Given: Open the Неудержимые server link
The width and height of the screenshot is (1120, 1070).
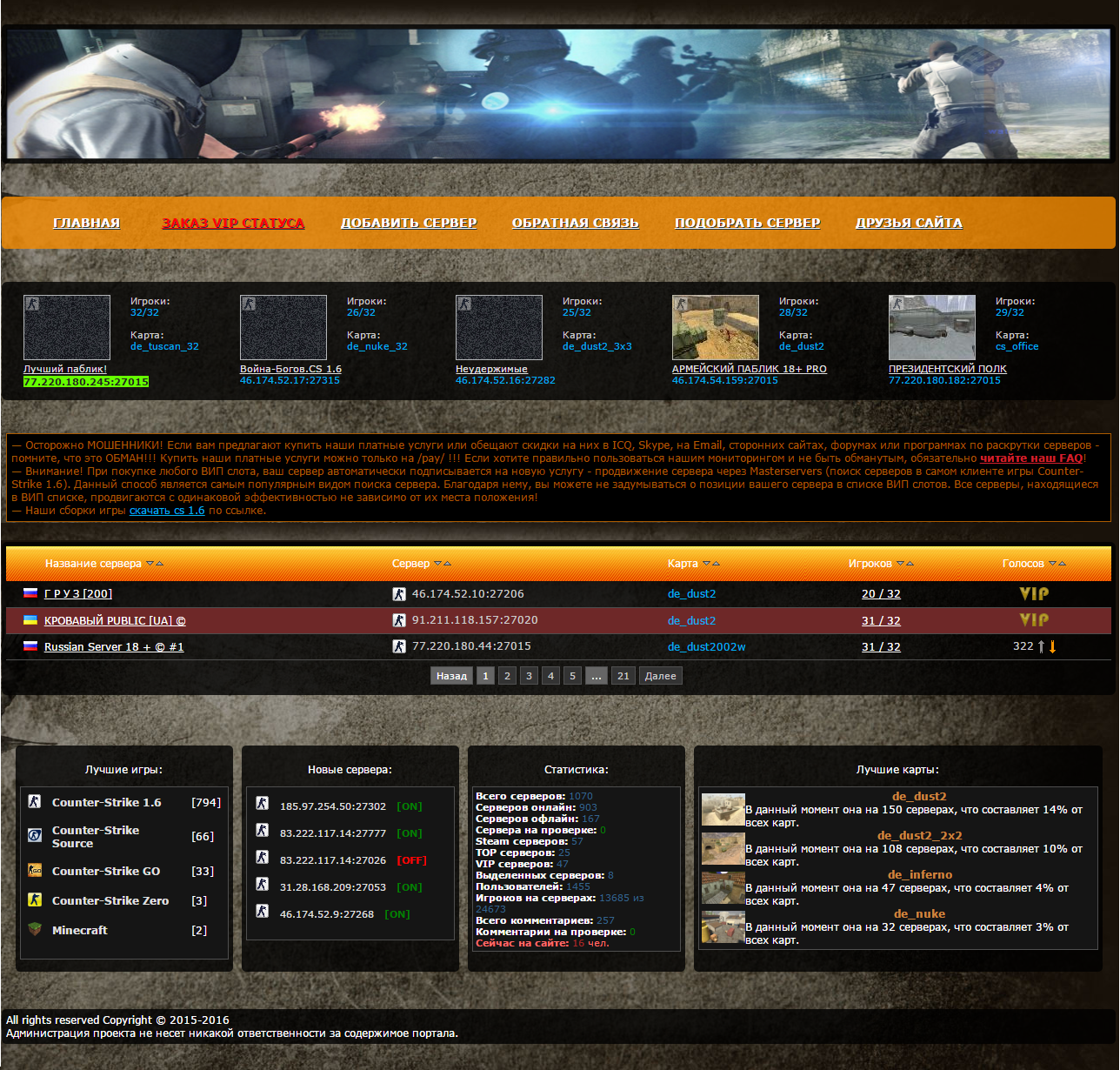Looking at the screenshot, I should click(491, 369).
